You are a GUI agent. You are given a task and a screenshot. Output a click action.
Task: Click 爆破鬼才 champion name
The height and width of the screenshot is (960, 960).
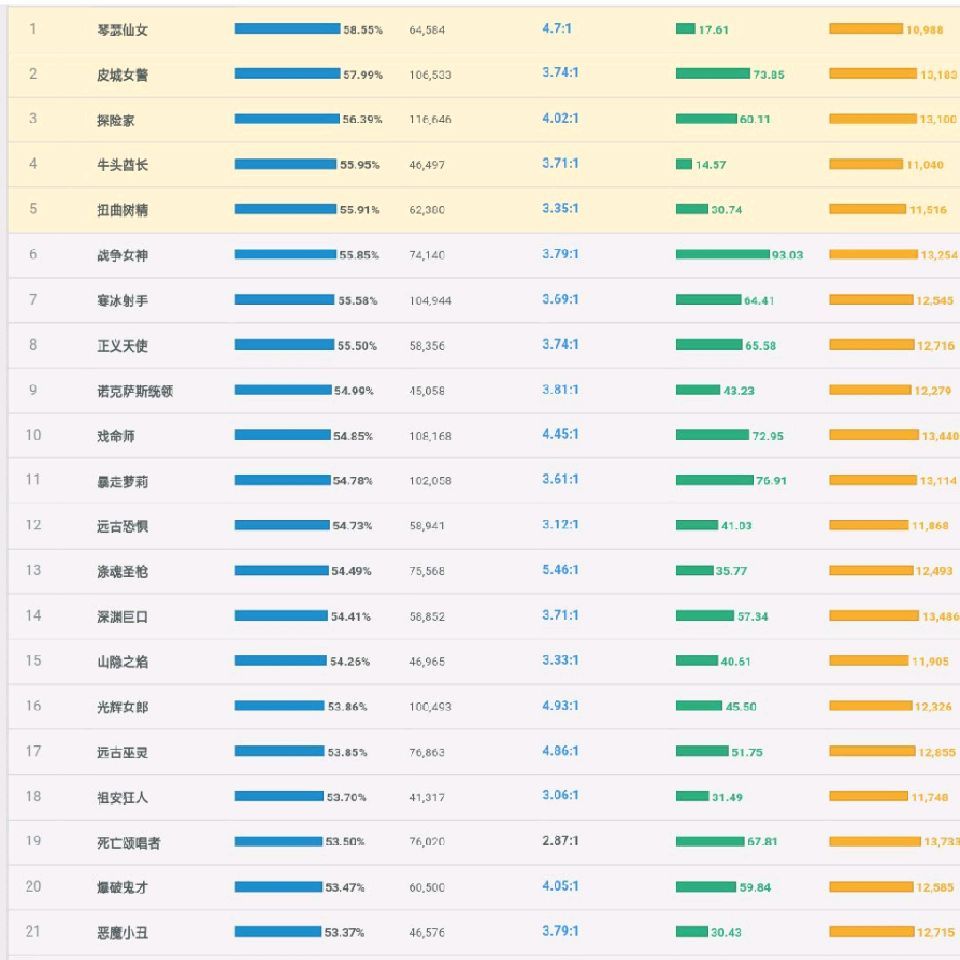(122, 888)
